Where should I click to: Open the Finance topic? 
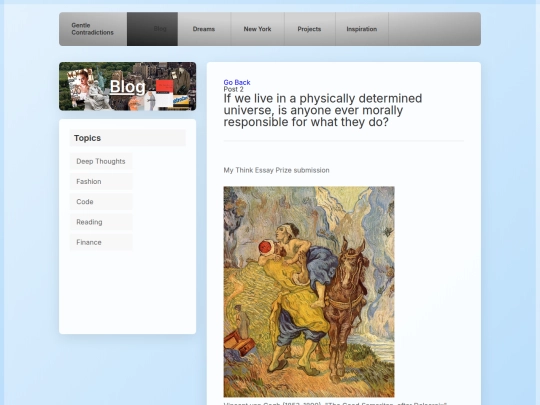101,242
